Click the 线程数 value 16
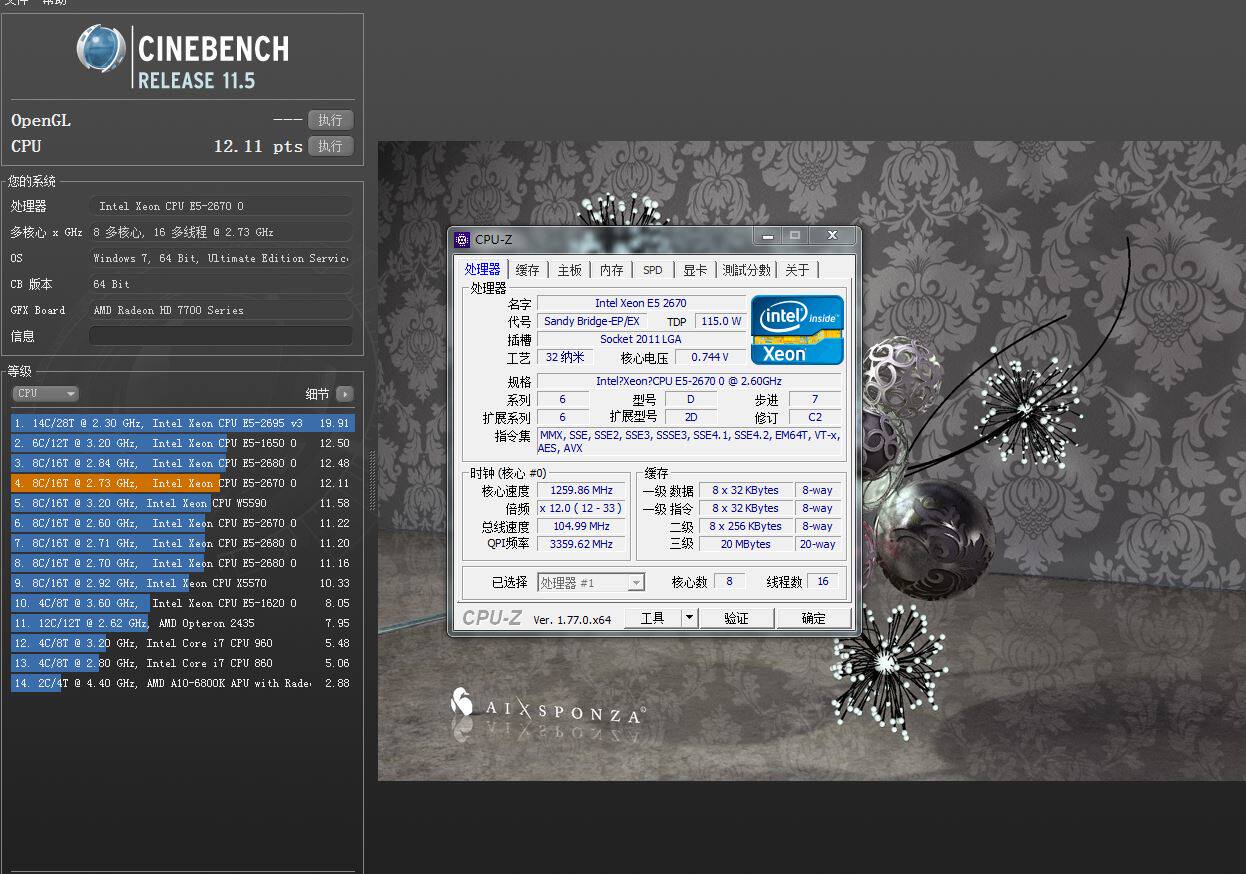This screenshot has width=1246, height=874. tap(823, 581)
